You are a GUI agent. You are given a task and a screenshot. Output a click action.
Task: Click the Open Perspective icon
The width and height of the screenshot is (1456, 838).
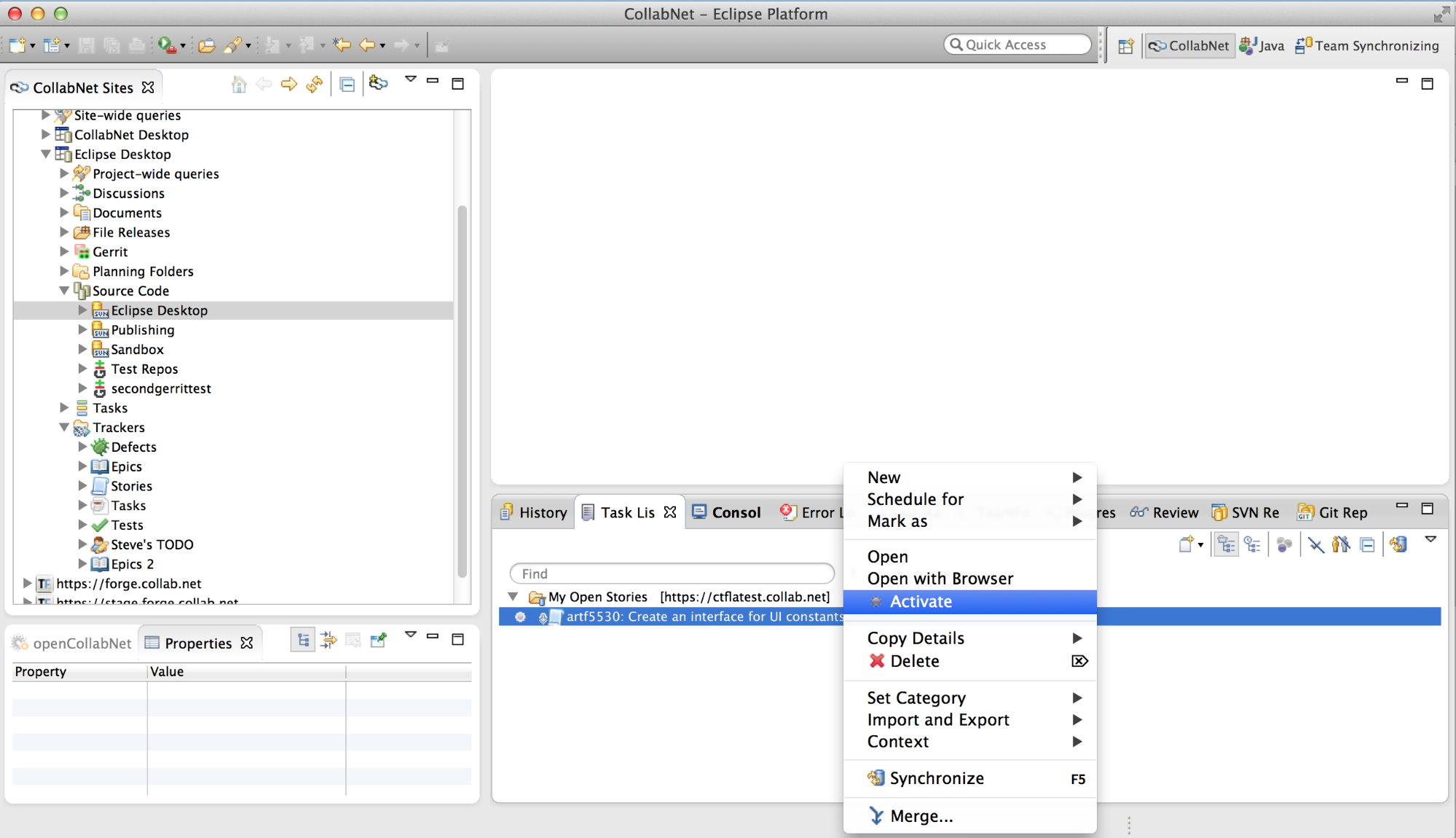coord(1125,46)
